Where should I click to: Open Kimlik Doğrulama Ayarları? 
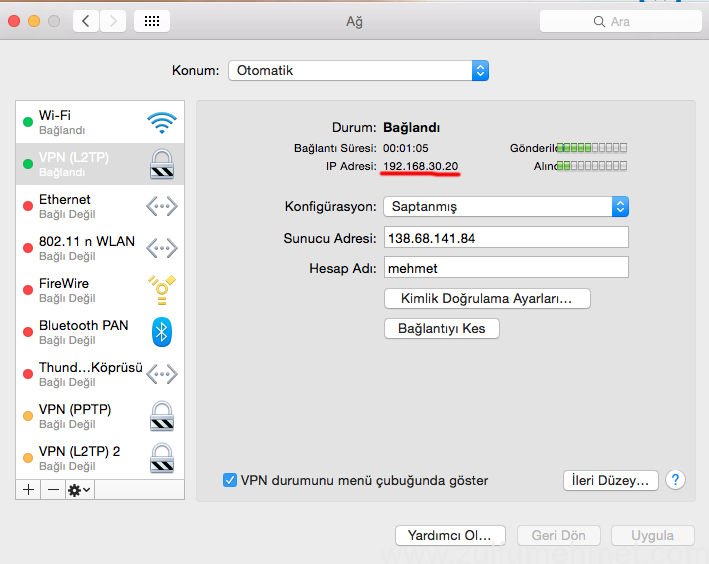coord(486,298)
